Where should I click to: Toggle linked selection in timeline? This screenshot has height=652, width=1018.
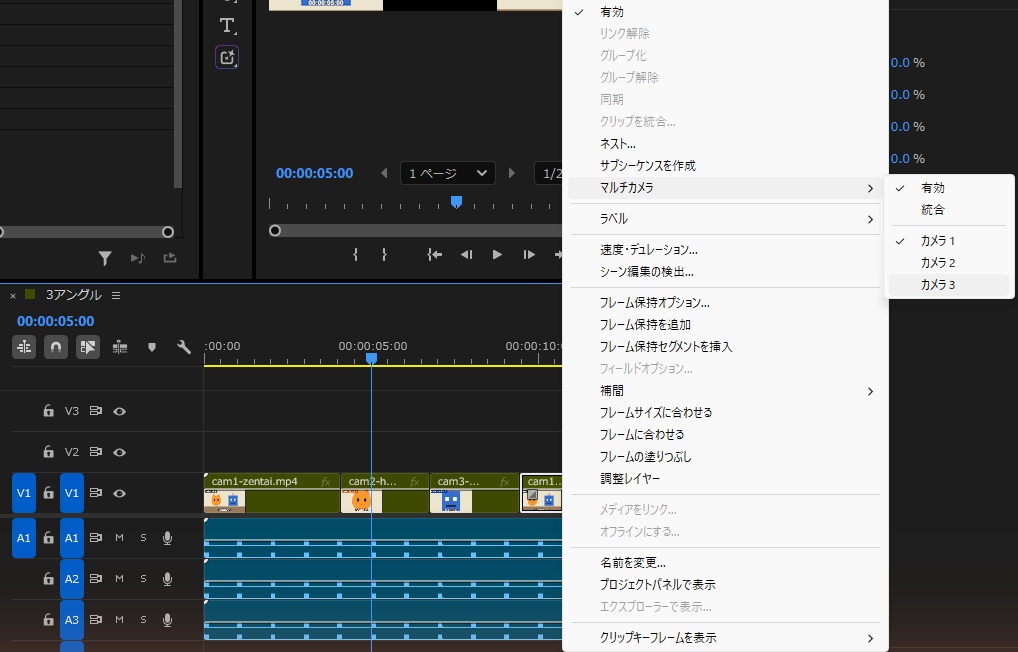(x=88, y=347)
